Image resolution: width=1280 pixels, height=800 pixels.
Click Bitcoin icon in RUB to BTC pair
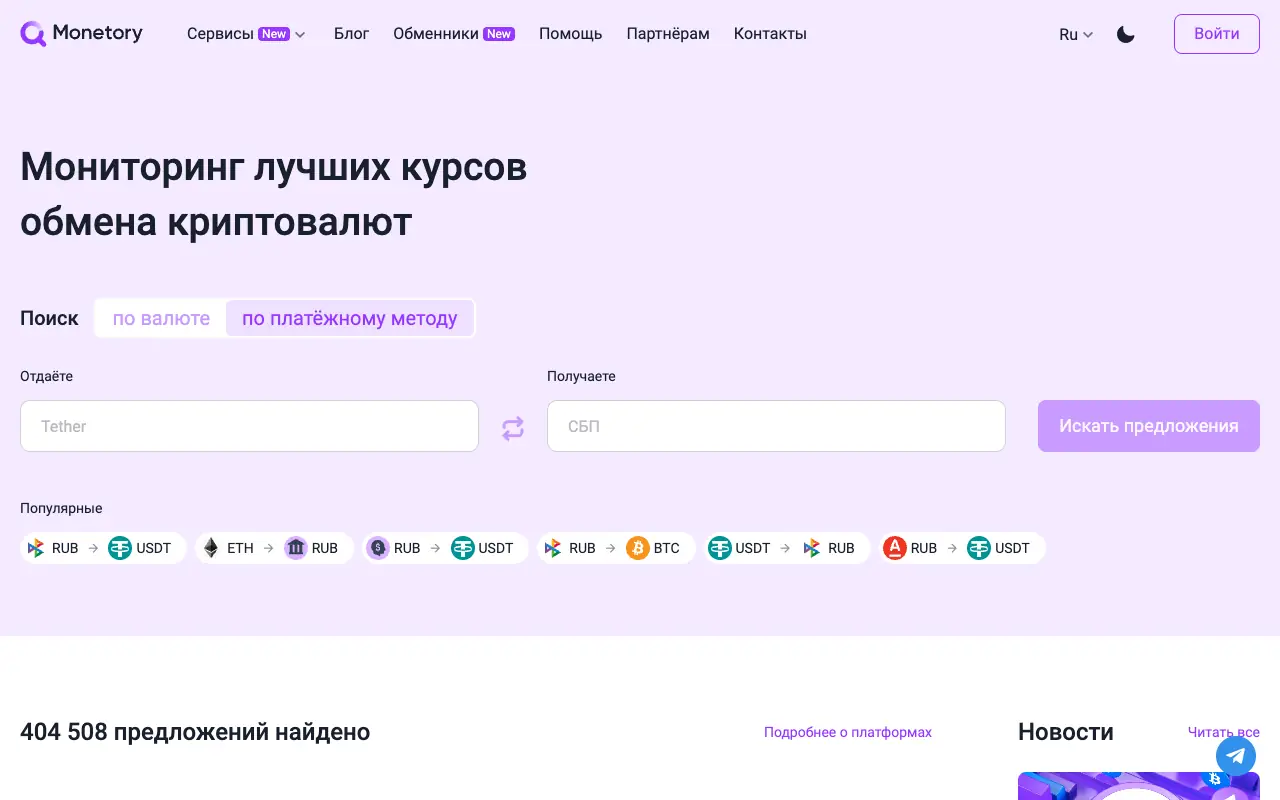click(638, 548)
